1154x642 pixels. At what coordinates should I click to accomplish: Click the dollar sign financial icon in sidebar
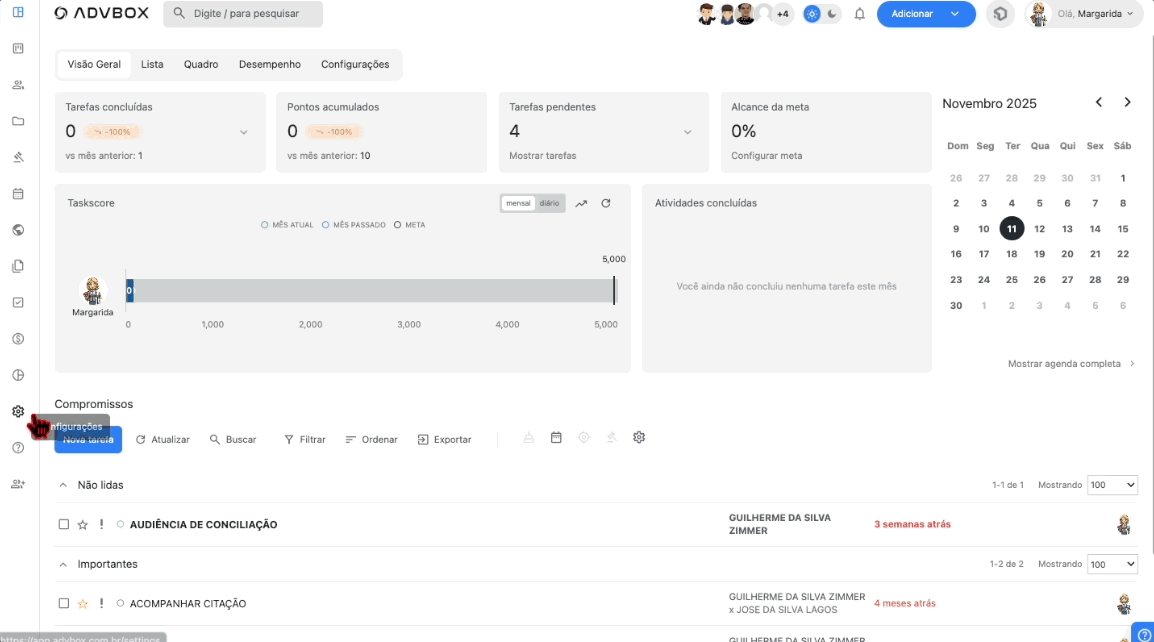(x=18, y=339)
